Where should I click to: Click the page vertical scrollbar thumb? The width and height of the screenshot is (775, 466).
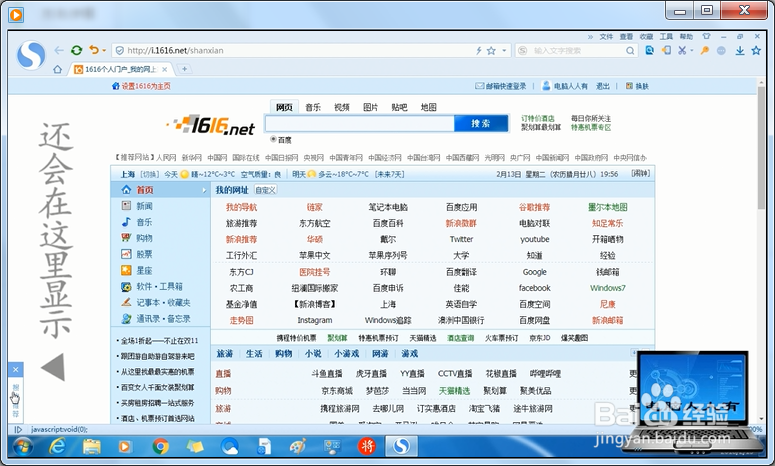coord(761,148)
